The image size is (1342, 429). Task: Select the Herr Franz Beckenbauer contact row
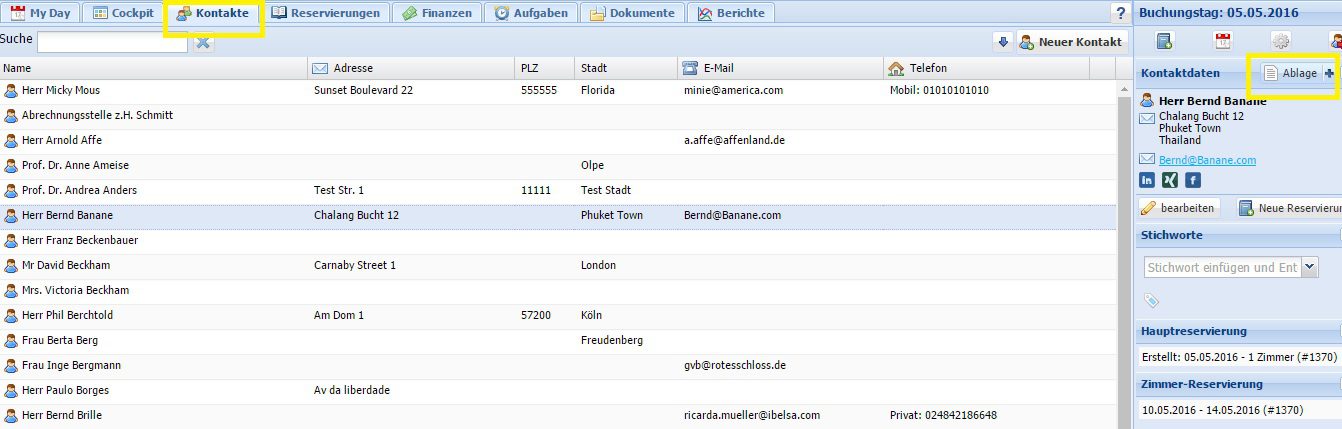80,240
